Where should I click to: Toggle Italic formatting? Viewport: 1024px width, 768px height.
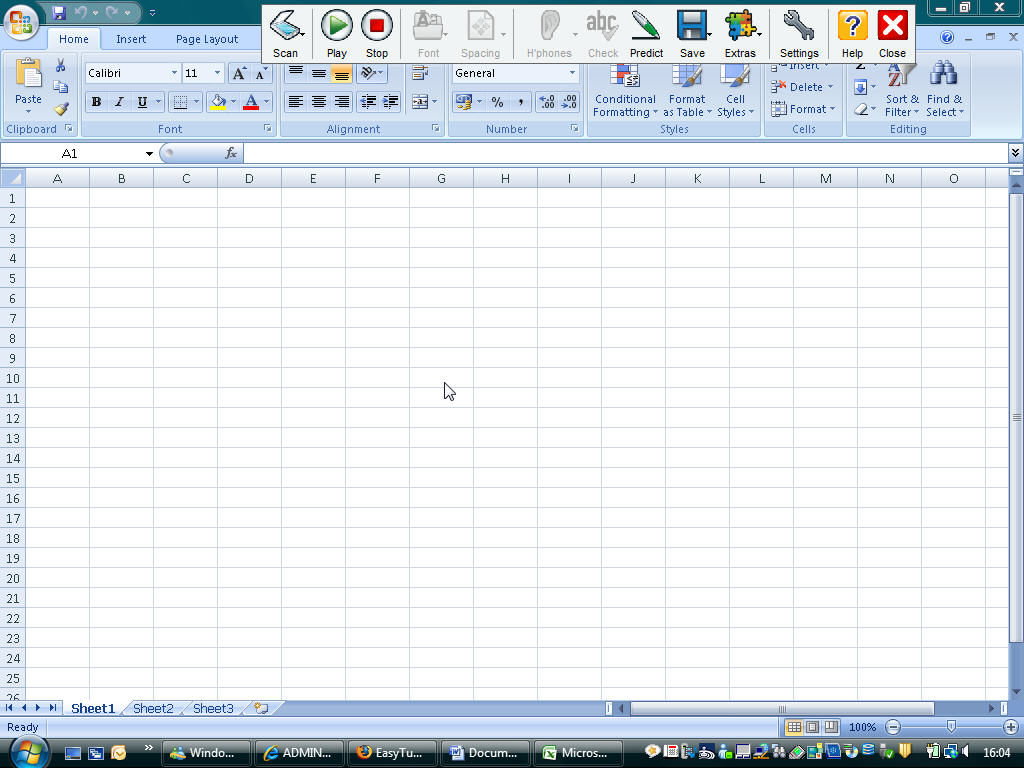(119, 102)
